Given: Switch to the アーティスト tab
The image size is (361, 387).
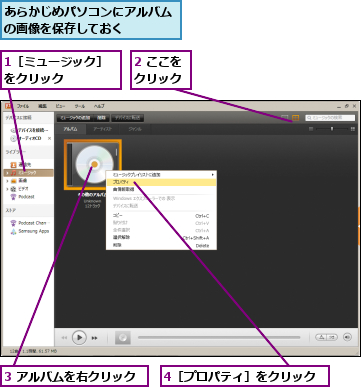Looking at the screenshot, I should pyautogui.click(x=102, y=129).
